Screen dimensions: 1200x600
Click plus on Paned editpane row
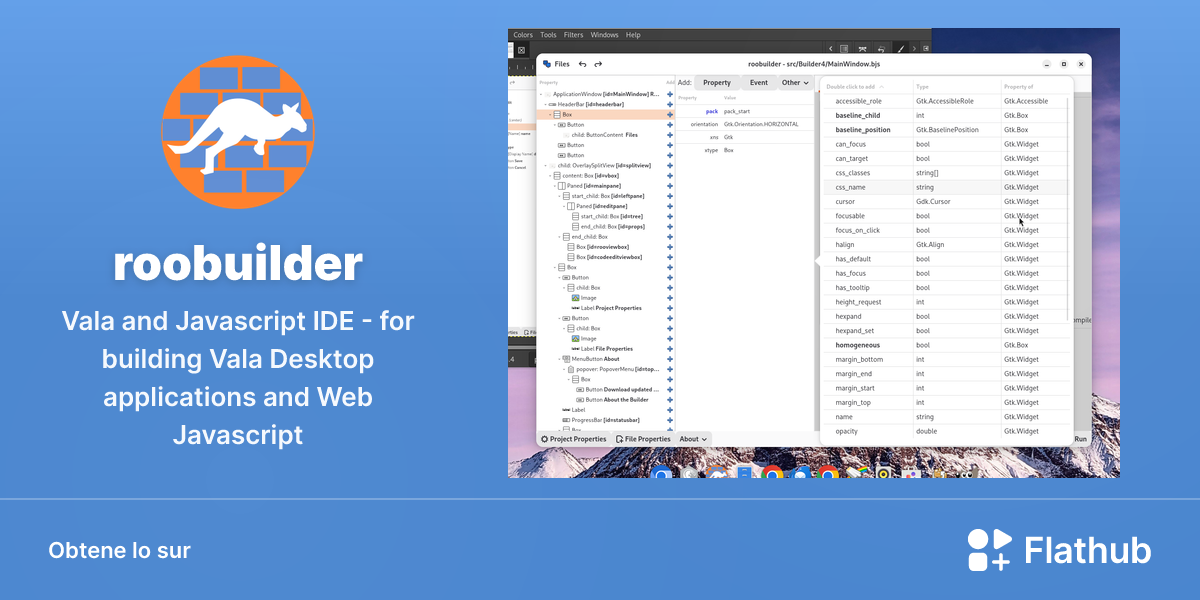(670, 206)
